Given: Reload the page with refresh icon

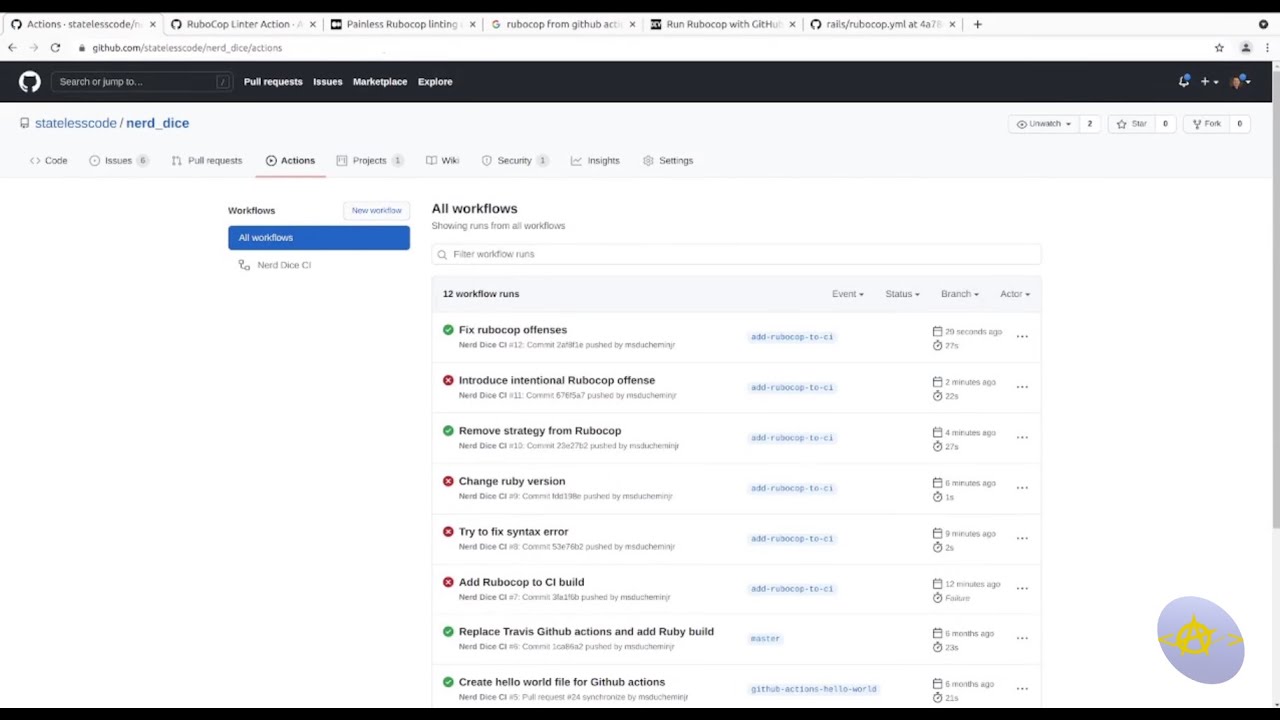Looking at the screenshot, I should [x=55, y=48].
